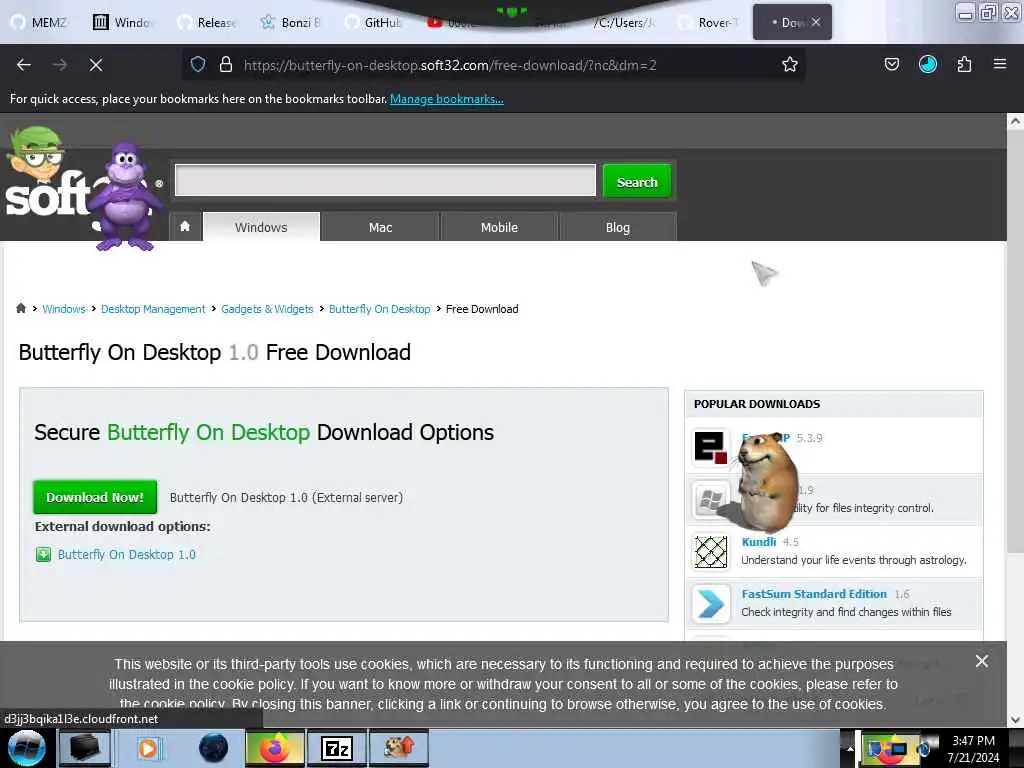
Task: Open the Kundli download link
Action: [x=759, y=541]
